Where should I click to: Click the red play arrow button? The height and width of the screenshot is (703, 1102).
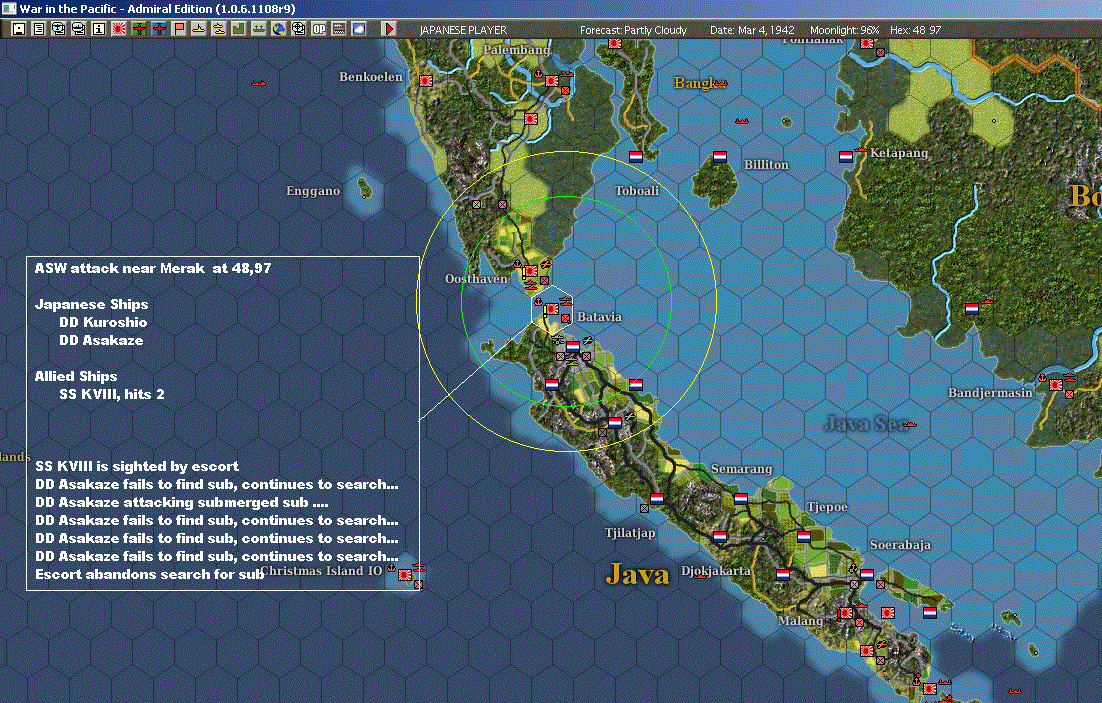(389, 29)
